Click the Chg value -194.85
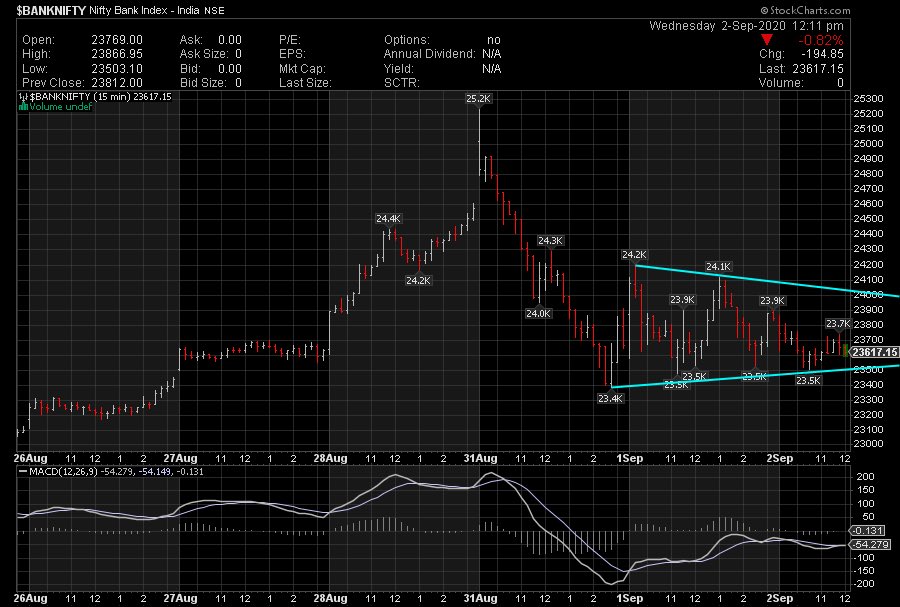The height and width of the screenshot is (607, 900). (823, 54)
